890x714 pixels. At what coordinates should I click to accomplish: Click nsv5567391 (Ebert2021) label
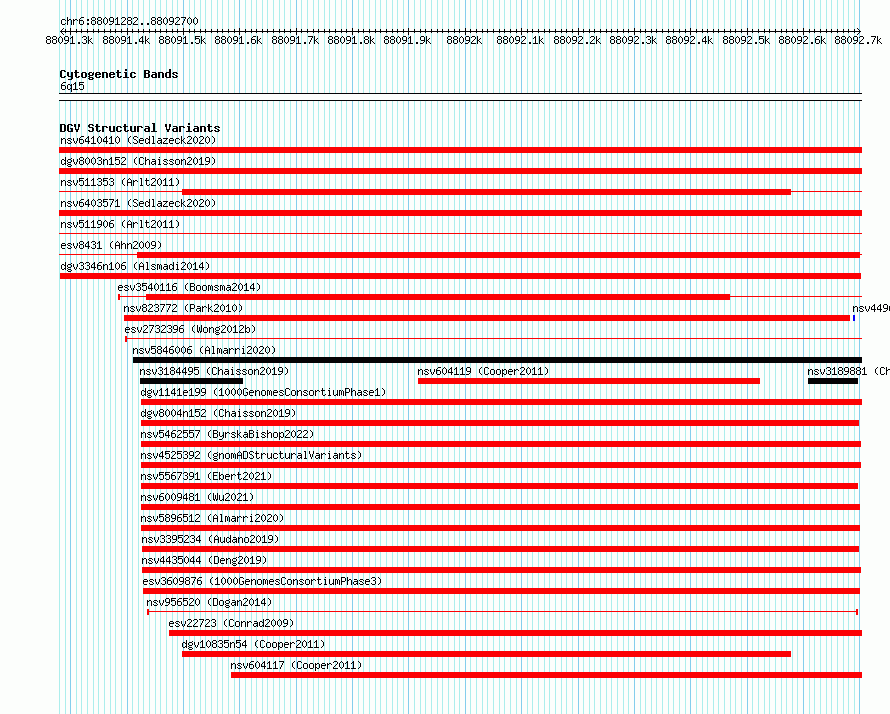(x=206, y=476)
